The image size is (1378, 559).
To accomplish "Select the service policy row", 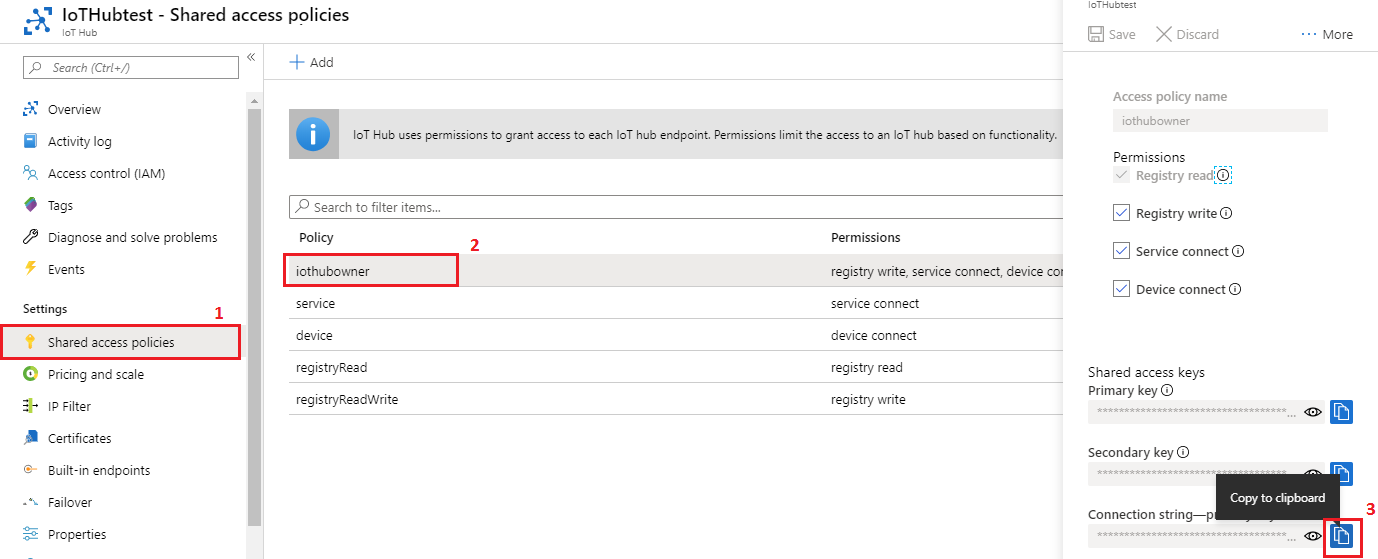I will pos(675,303).
